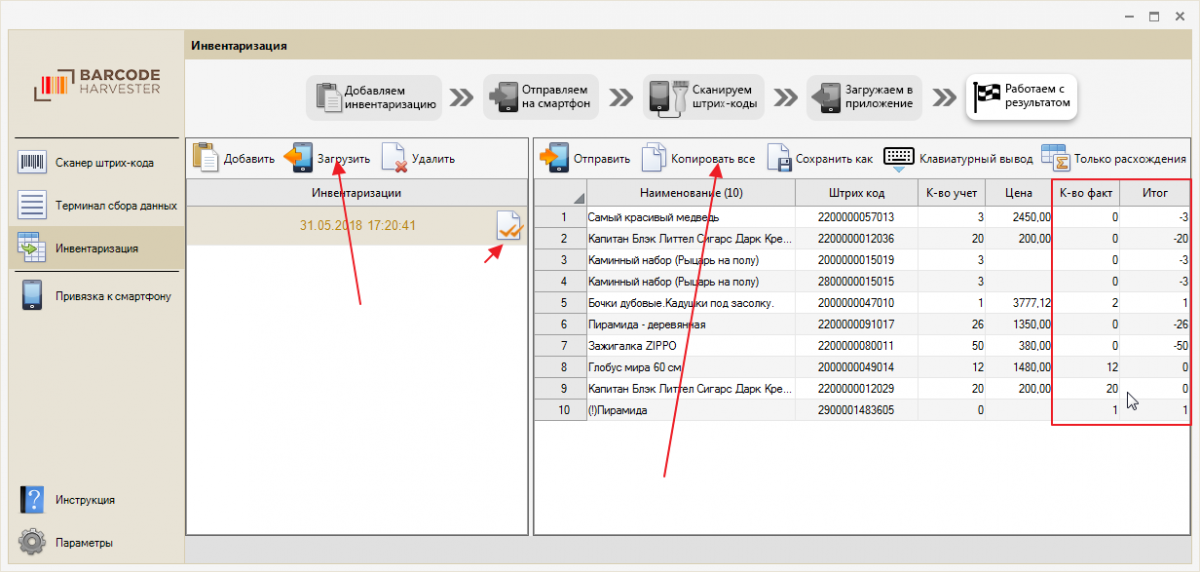Click the checkmark document icon on inventory entry
Viewport: 1200px width, 572px height.
point(509,226)
